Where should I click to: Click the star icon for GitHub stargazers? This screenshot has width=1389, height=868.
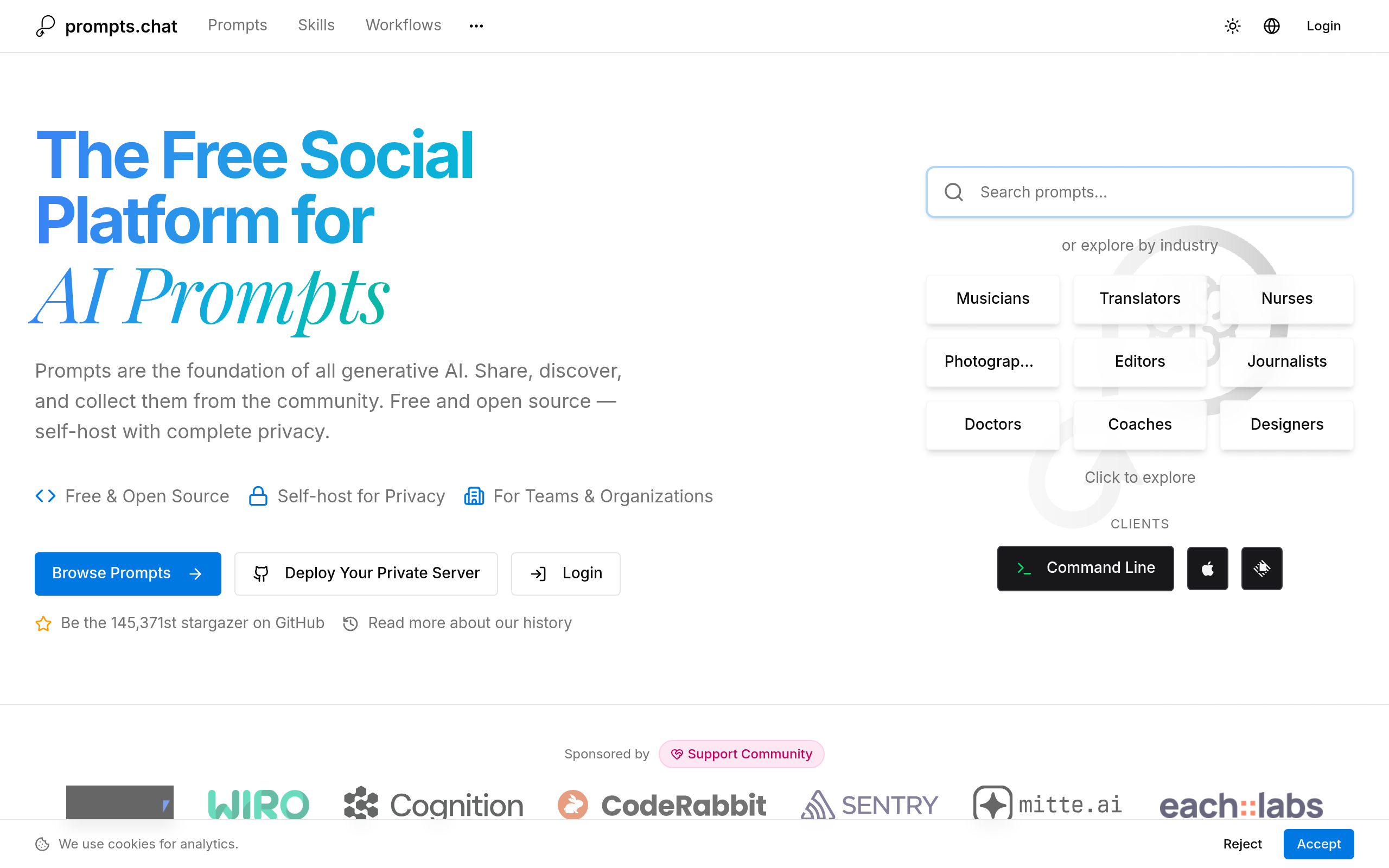(43, 623)
